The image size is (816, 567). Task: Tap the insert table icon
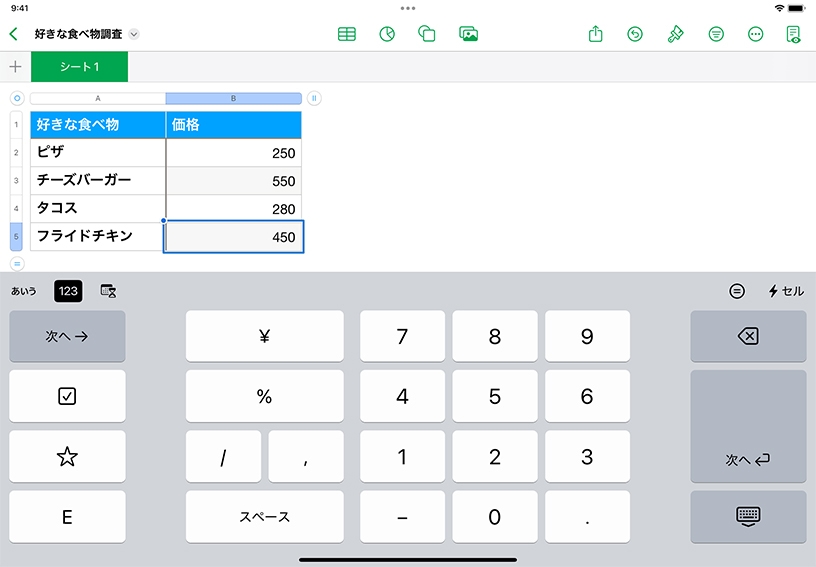(347, 34)
